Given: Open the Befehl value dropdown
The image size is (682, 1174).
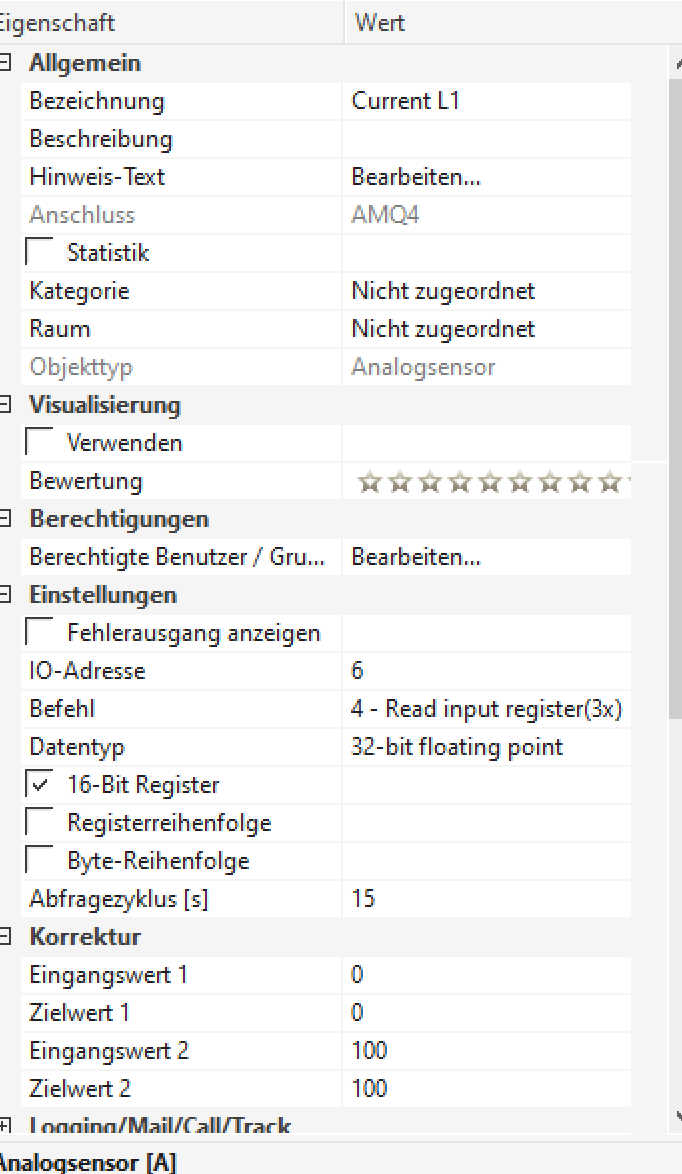Looking at the screenshot, I should tap(486, 709).
